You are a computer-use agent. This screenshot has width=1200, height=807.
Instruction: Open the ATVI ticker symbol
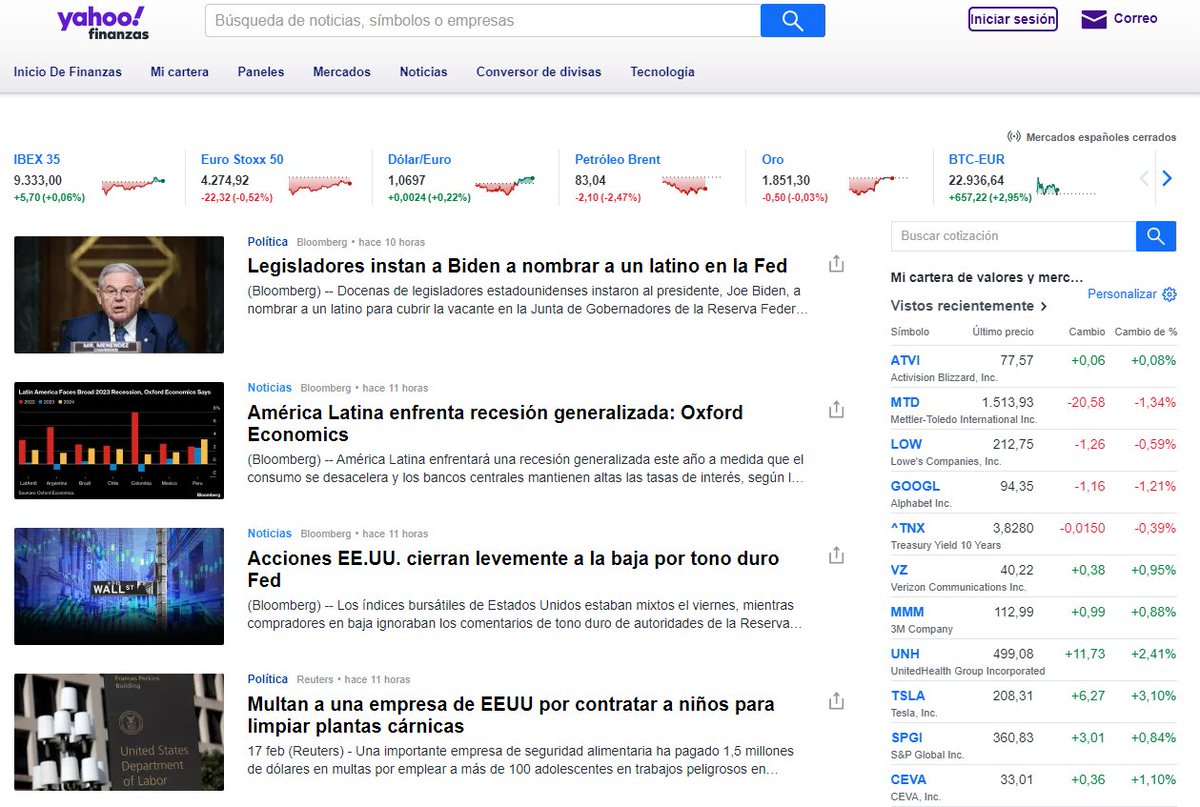point(906,360)
